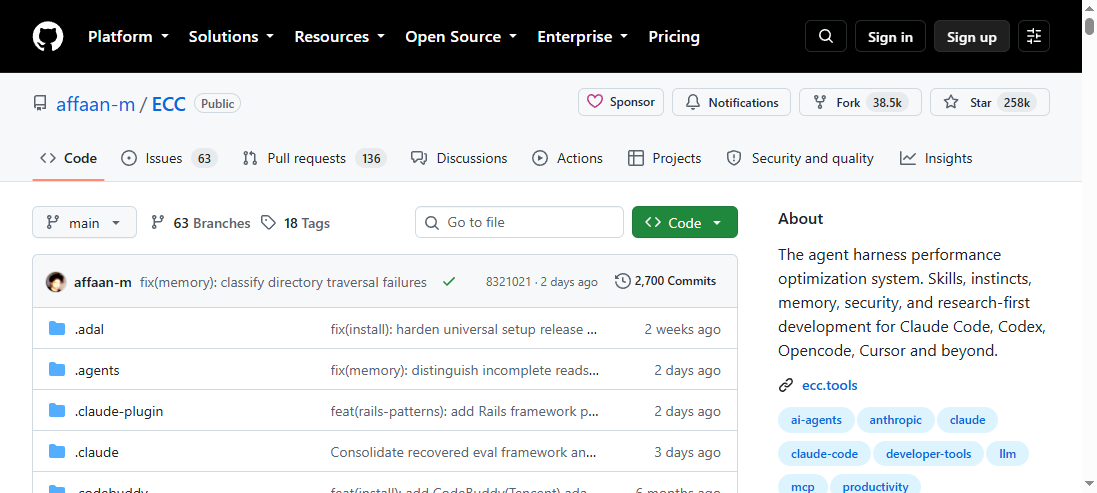Go to the GitHub homepage logo
Viewport: 1097px width, 493px height.
tap(48, 36)
